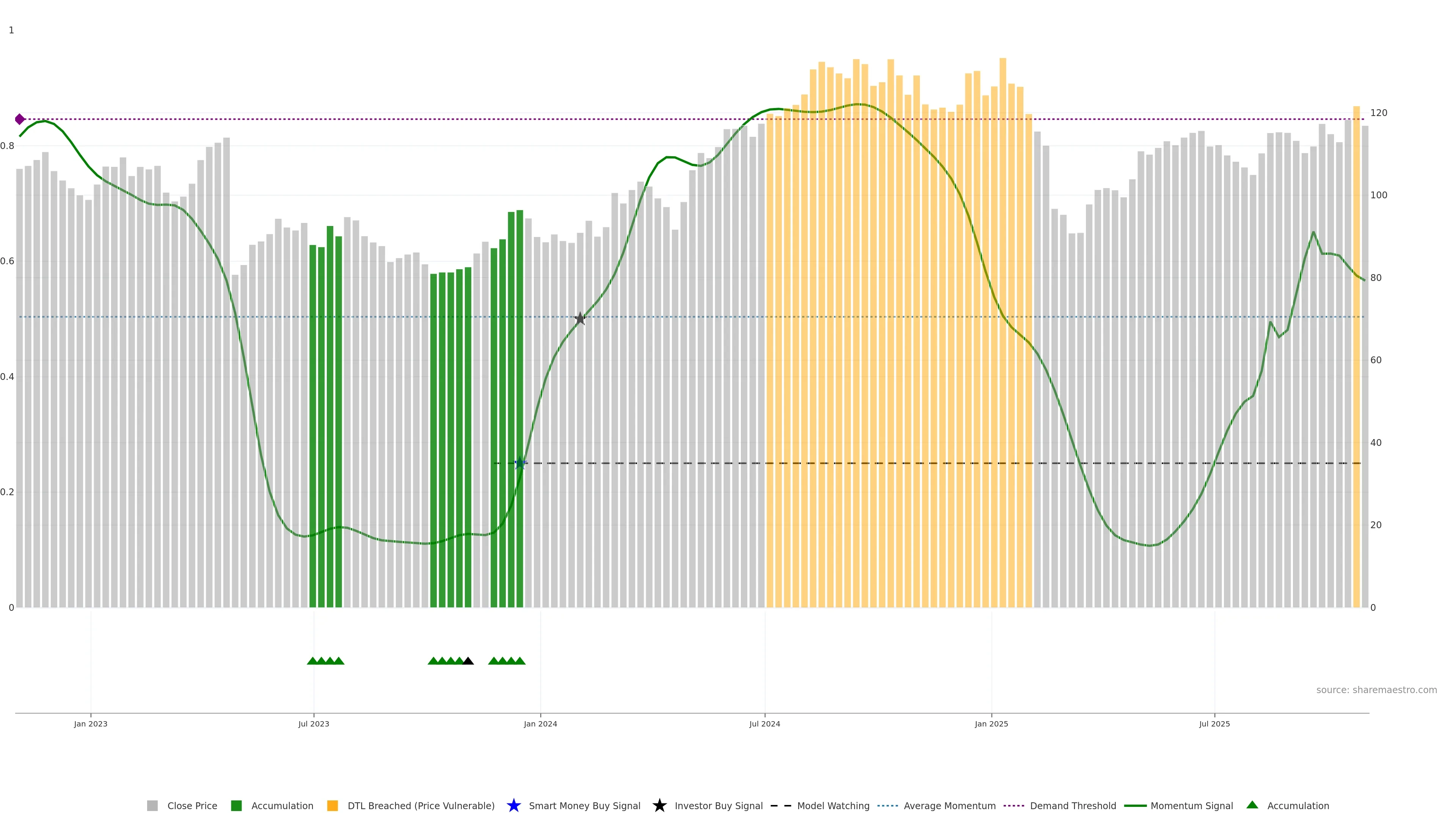Toggle Momentum Signal legend entry
This screenshot has width=1456, height=819.
[1191, 806]
